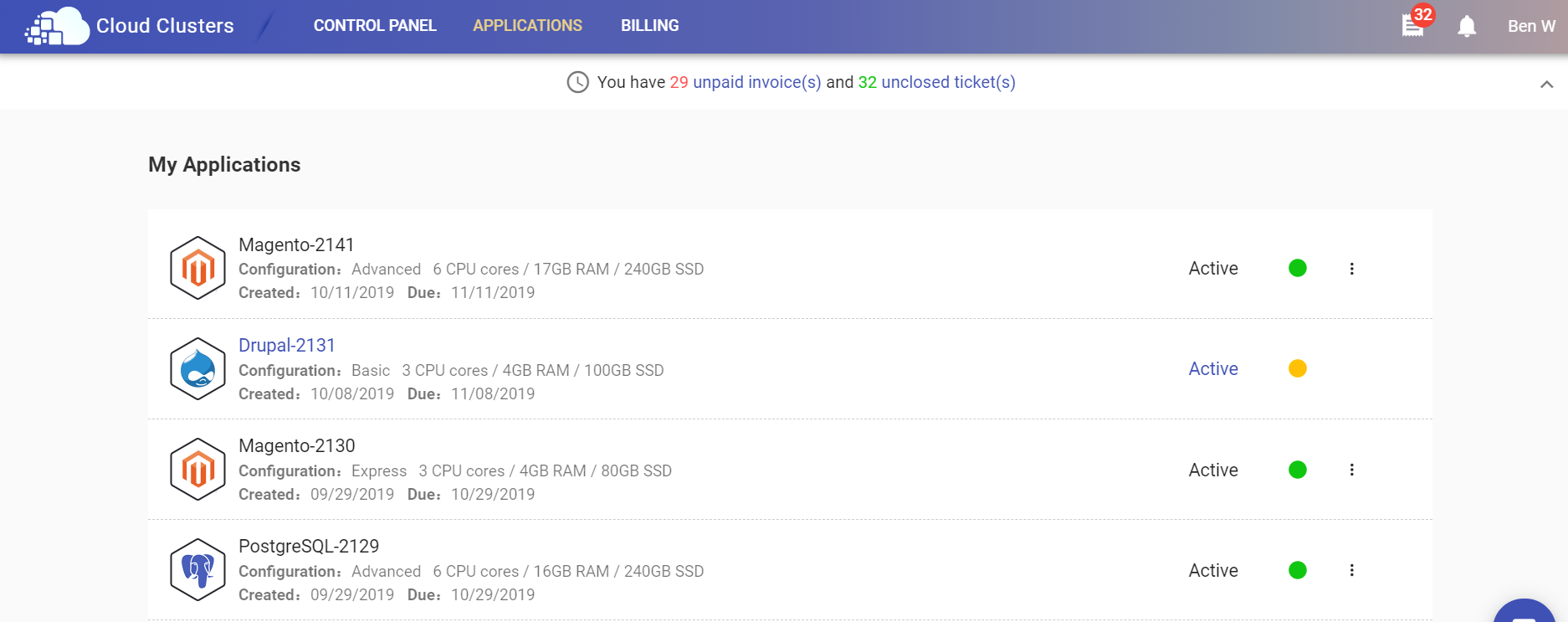1568x622 pixels.
Task: Click the Cloud Clusters logo icon
Action: point(57,26)
